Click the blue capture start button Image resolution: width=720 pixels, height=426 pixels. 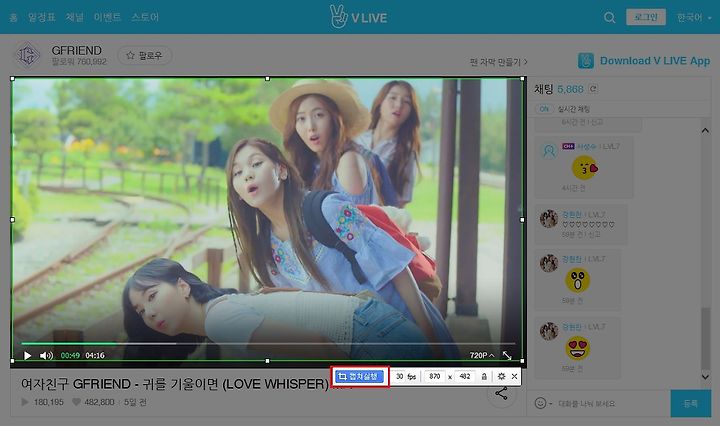point(359,377)
